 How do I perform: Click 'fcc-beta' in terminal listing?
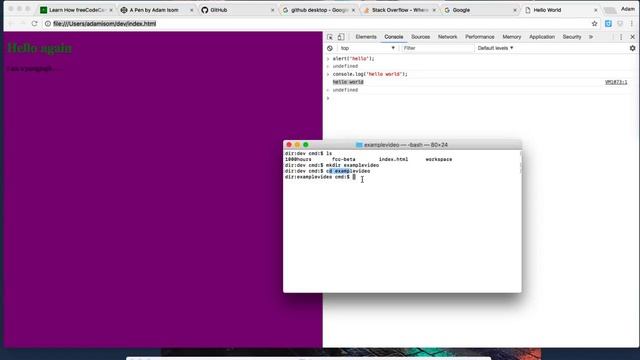[x=344, y=159]
